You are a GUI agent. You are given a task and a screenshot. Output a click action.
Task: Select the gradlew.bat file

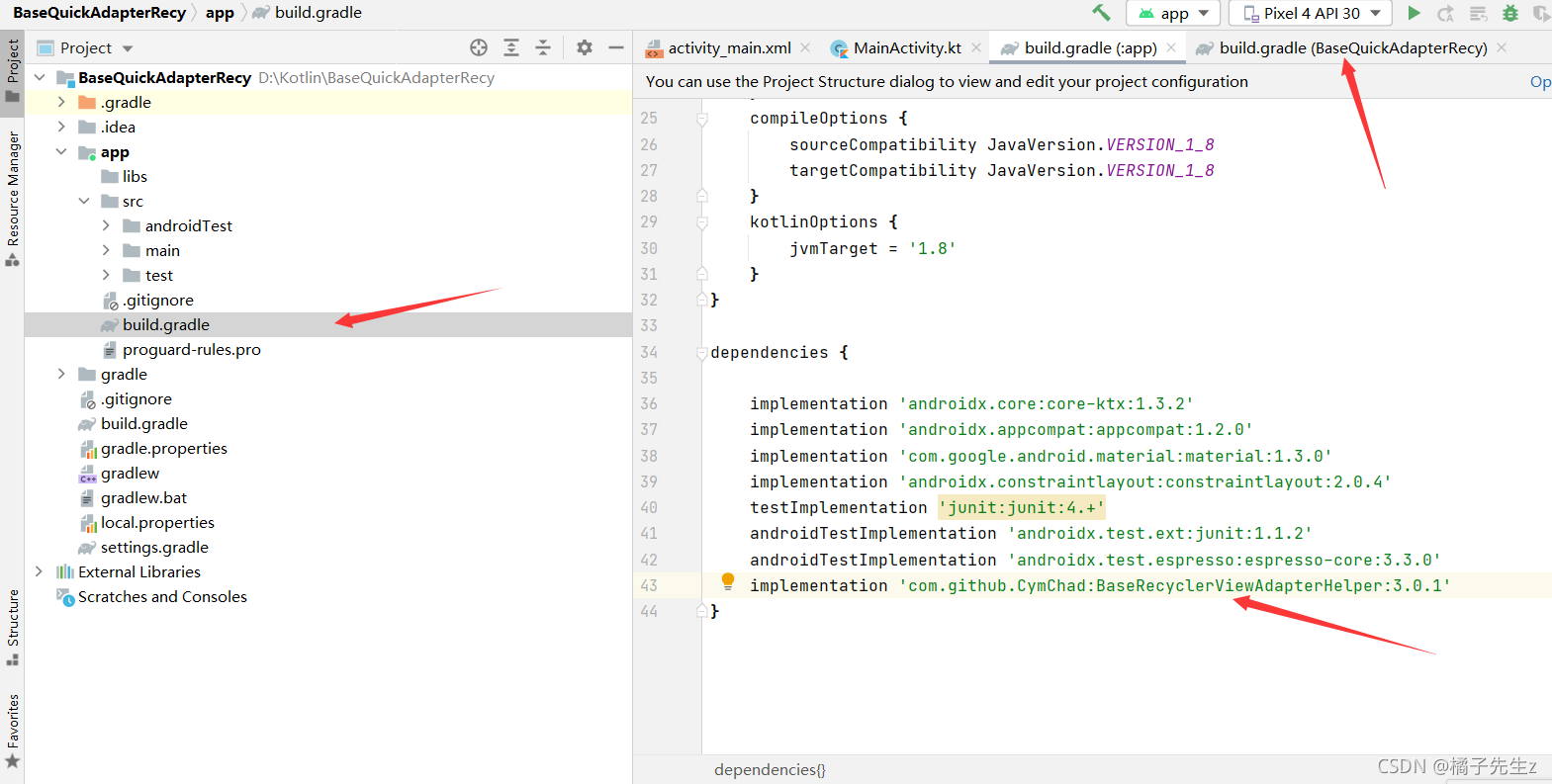pos(143,497)
